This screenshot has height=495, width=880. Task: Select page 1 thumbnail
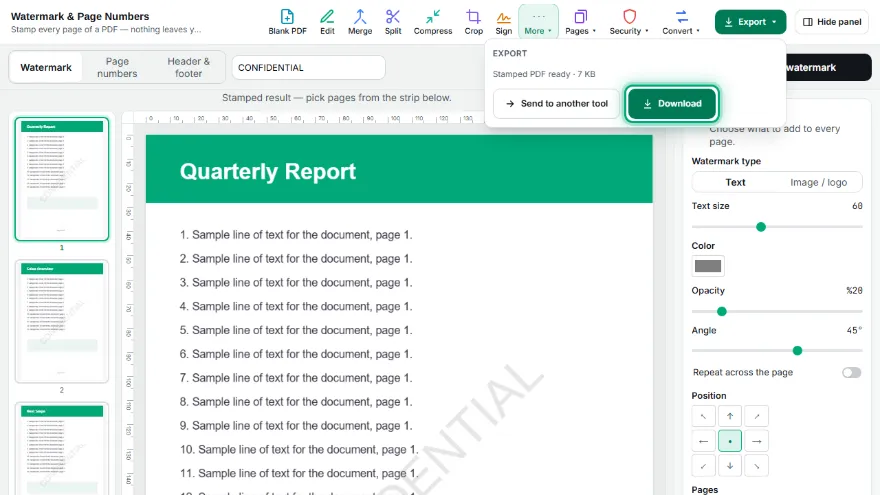[x=62, y=179]
